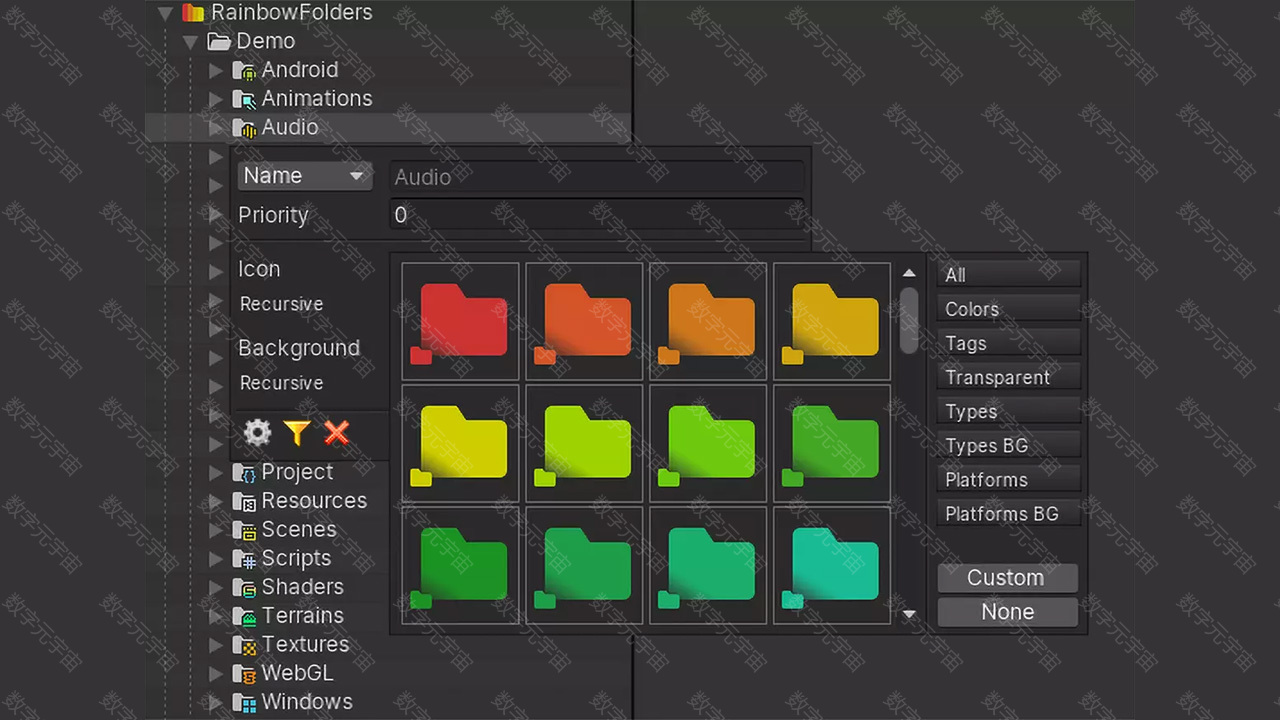Viewport: 1280px width, 720px height.
Task: Select the red folder icon
Action: point(460,321)
